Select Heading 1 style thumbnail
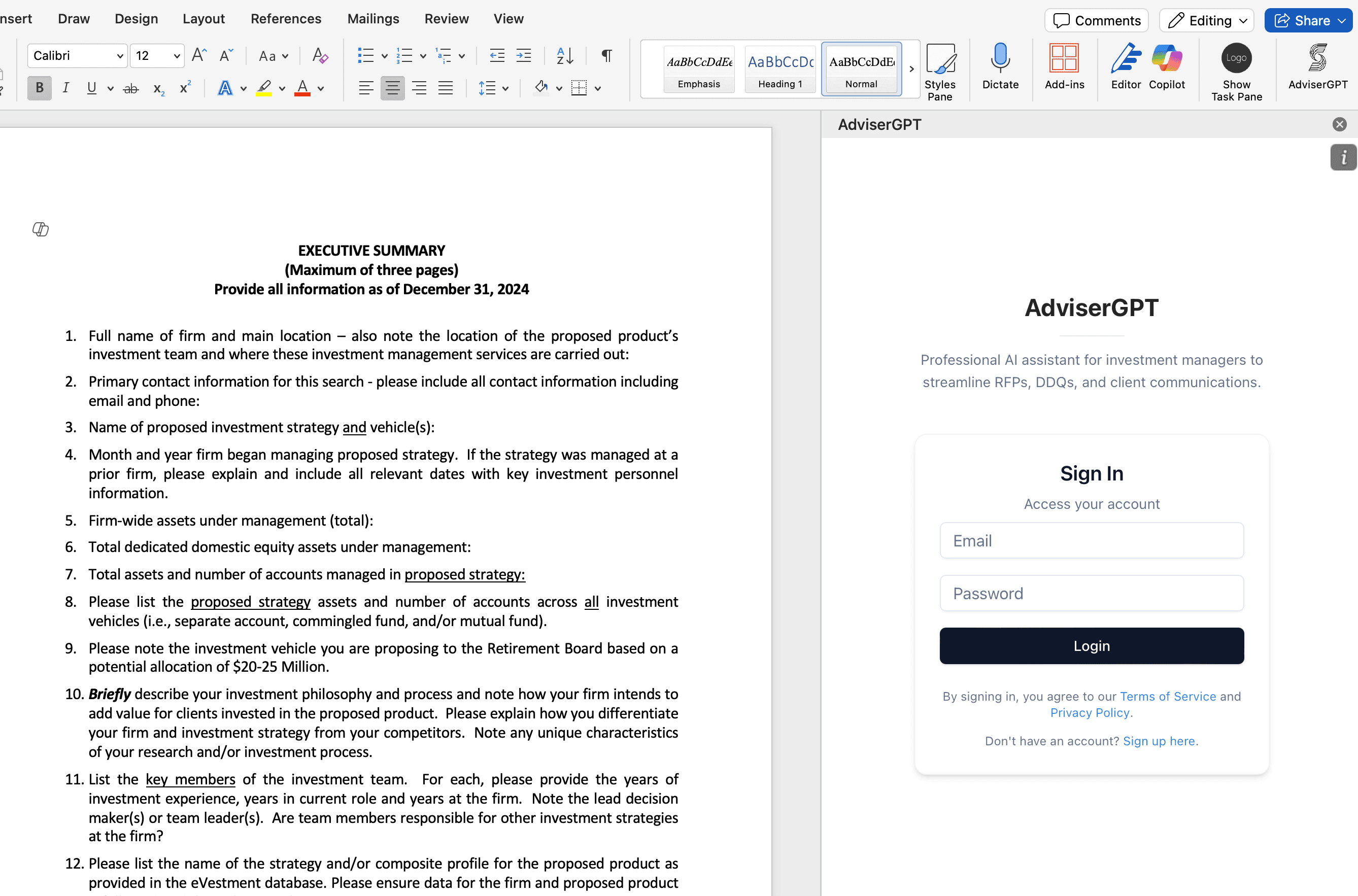1358x896 pixels. tap(780, 69)
